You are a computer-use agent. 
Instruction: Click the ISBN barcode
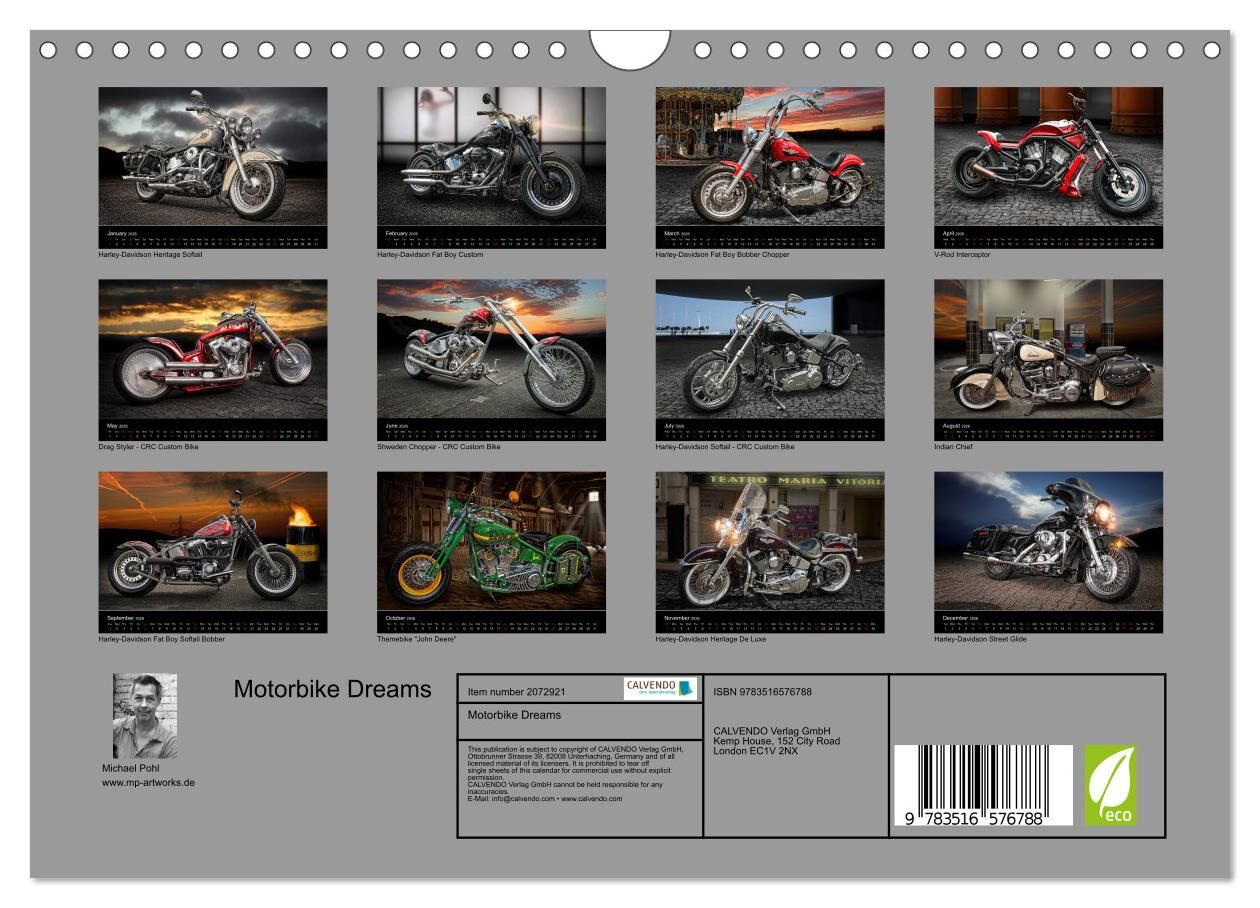tap(982, 786)
